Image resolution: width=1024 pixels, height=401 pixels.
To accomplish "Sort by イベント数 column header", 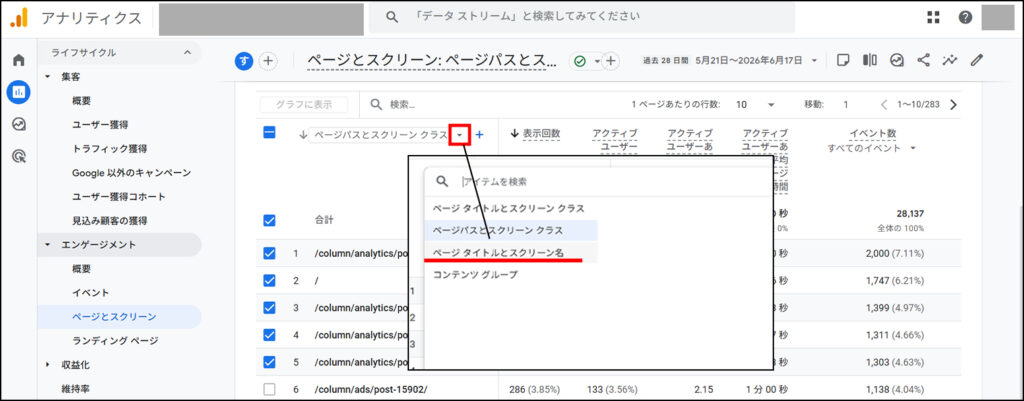I will click(x=872, y=133).
